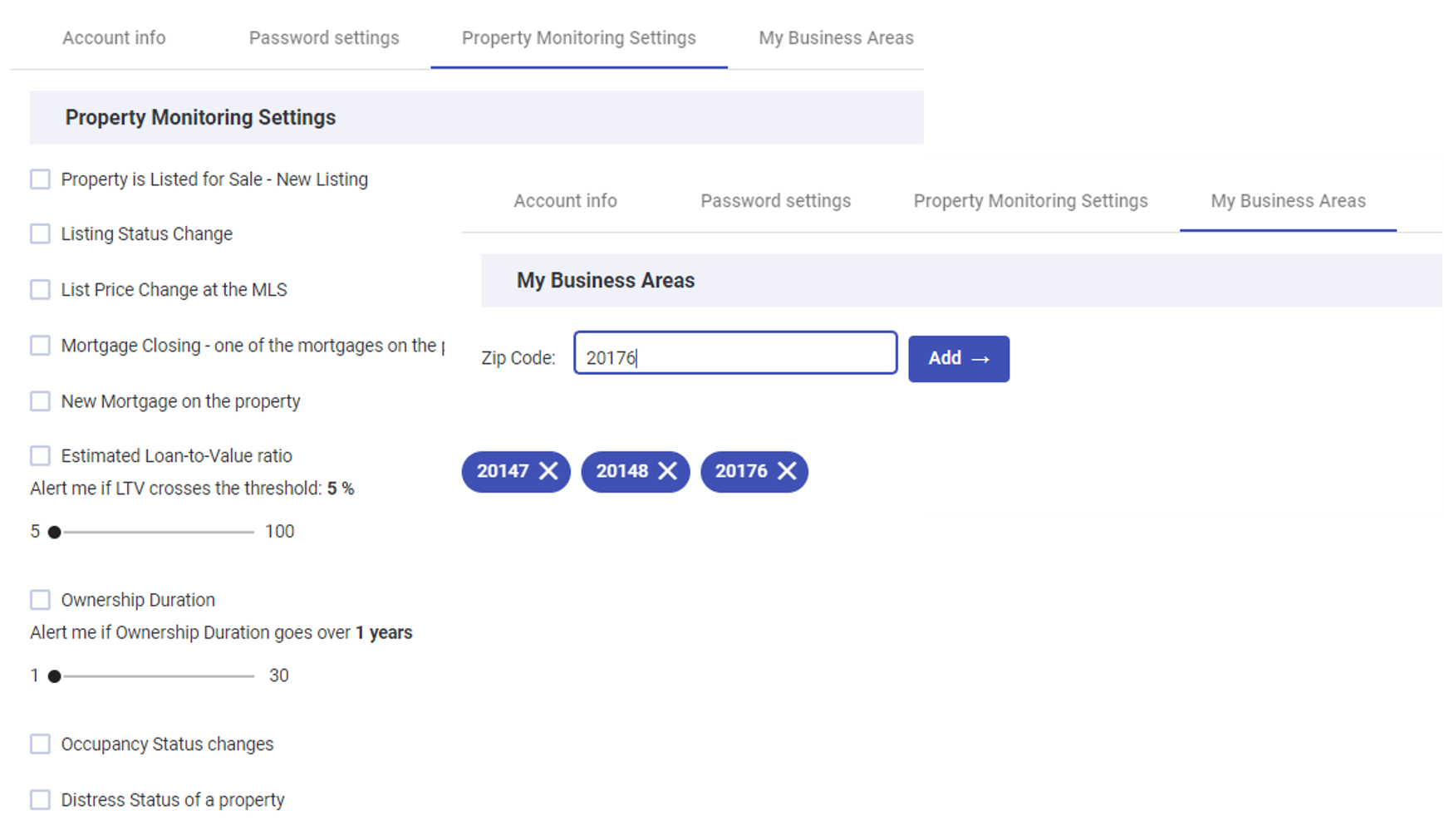Viewport: 1444px width, 840px height.
Task: Check Occupancy Status changes option
Action: point(40,744)
